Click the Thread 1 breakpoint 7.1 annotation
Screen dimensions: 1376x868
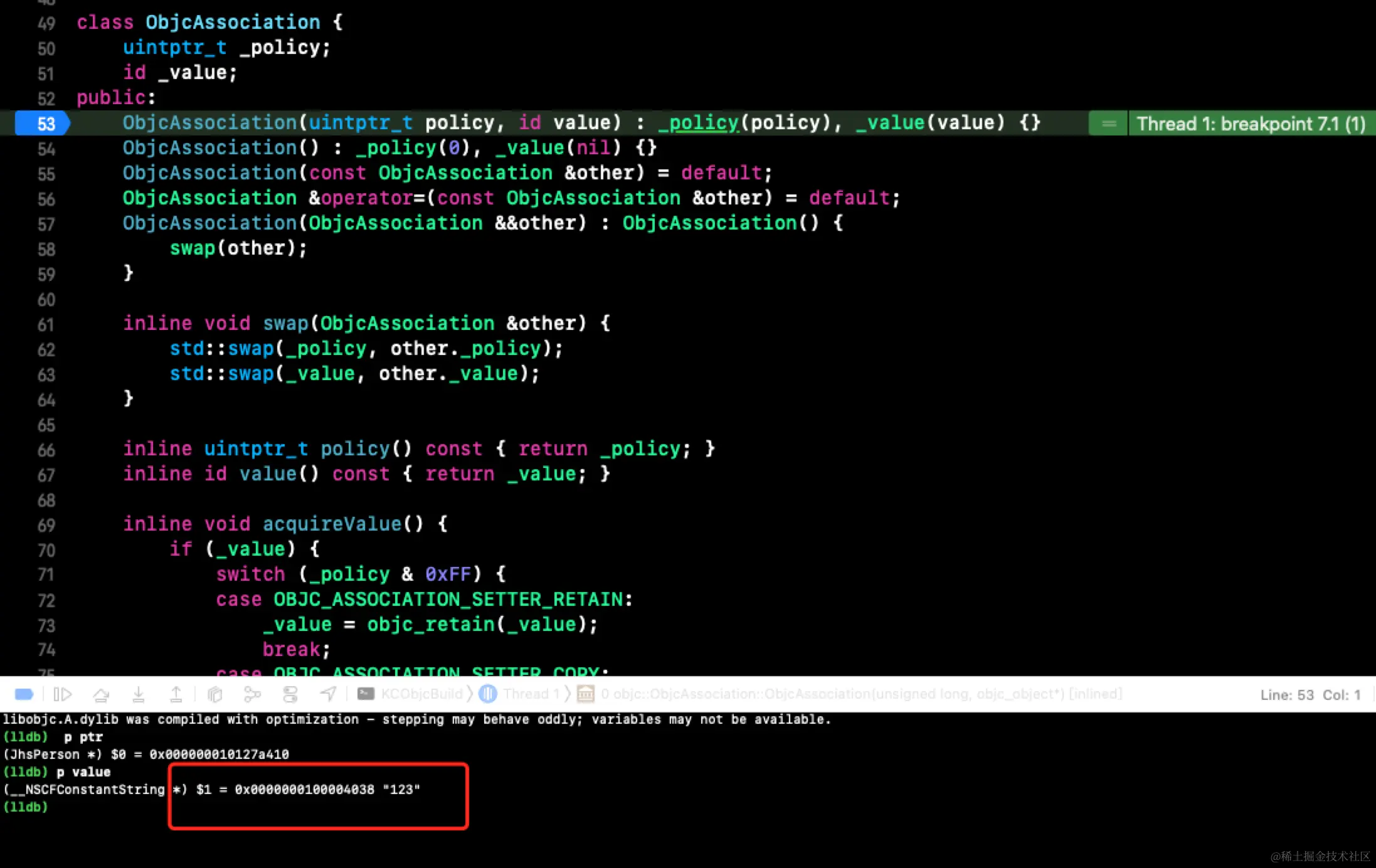(x=1250, y=124)
